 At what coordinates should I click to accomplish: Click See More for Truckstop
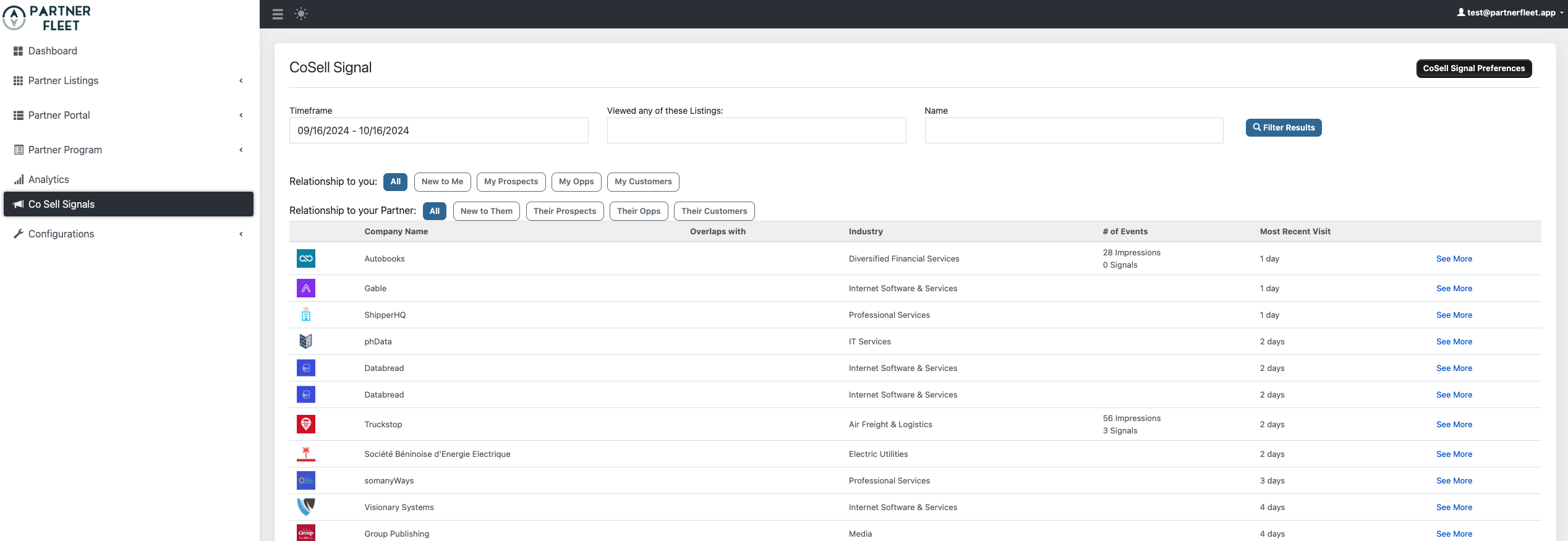tap(1454, 424)
